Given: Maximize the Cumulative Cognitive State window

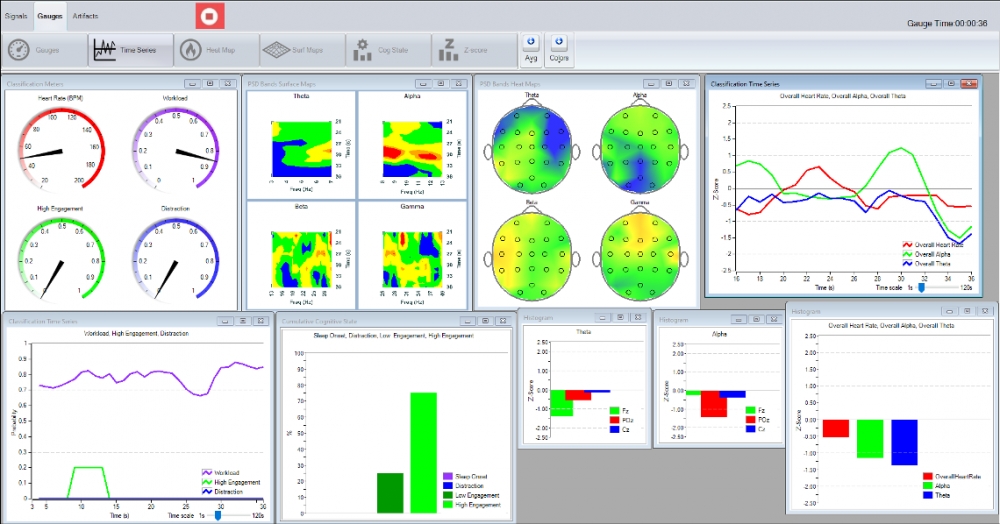Looking at the screenshot, I should click(x=484, y=321).
